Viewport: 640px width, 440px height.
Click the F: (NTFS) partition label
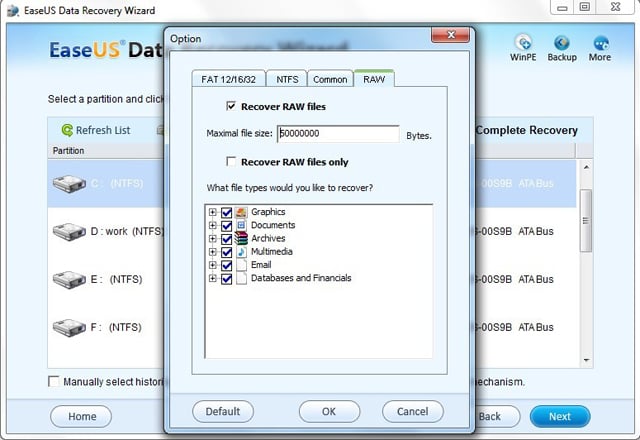coord(116,327)
